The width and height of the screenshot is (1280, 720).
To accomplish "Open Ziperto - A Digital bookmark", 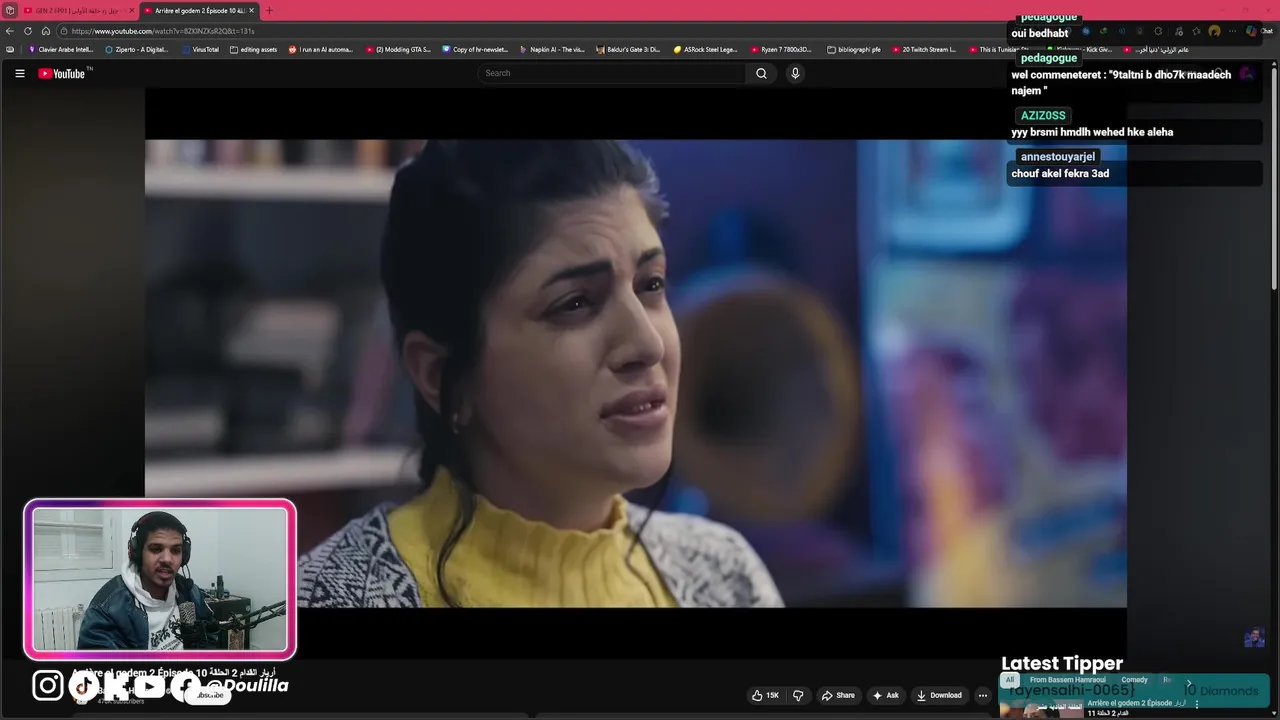I will point(137,49).
